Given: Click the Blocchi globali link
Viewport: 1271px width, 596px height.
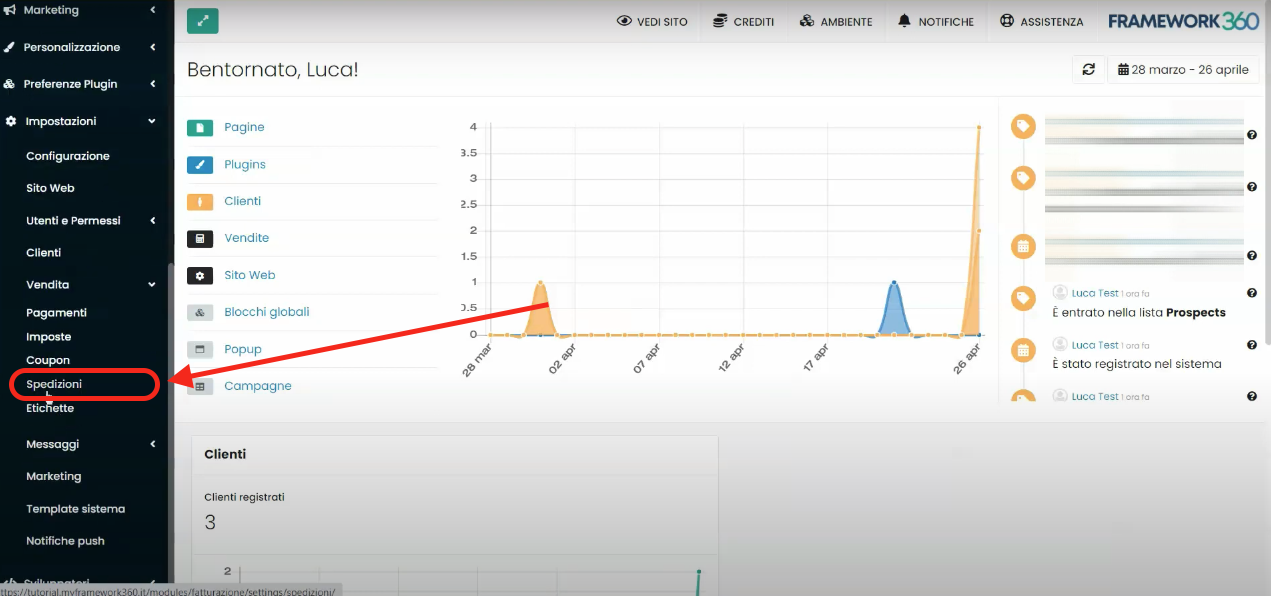Looking at the screenshot, I should [267, 313].
